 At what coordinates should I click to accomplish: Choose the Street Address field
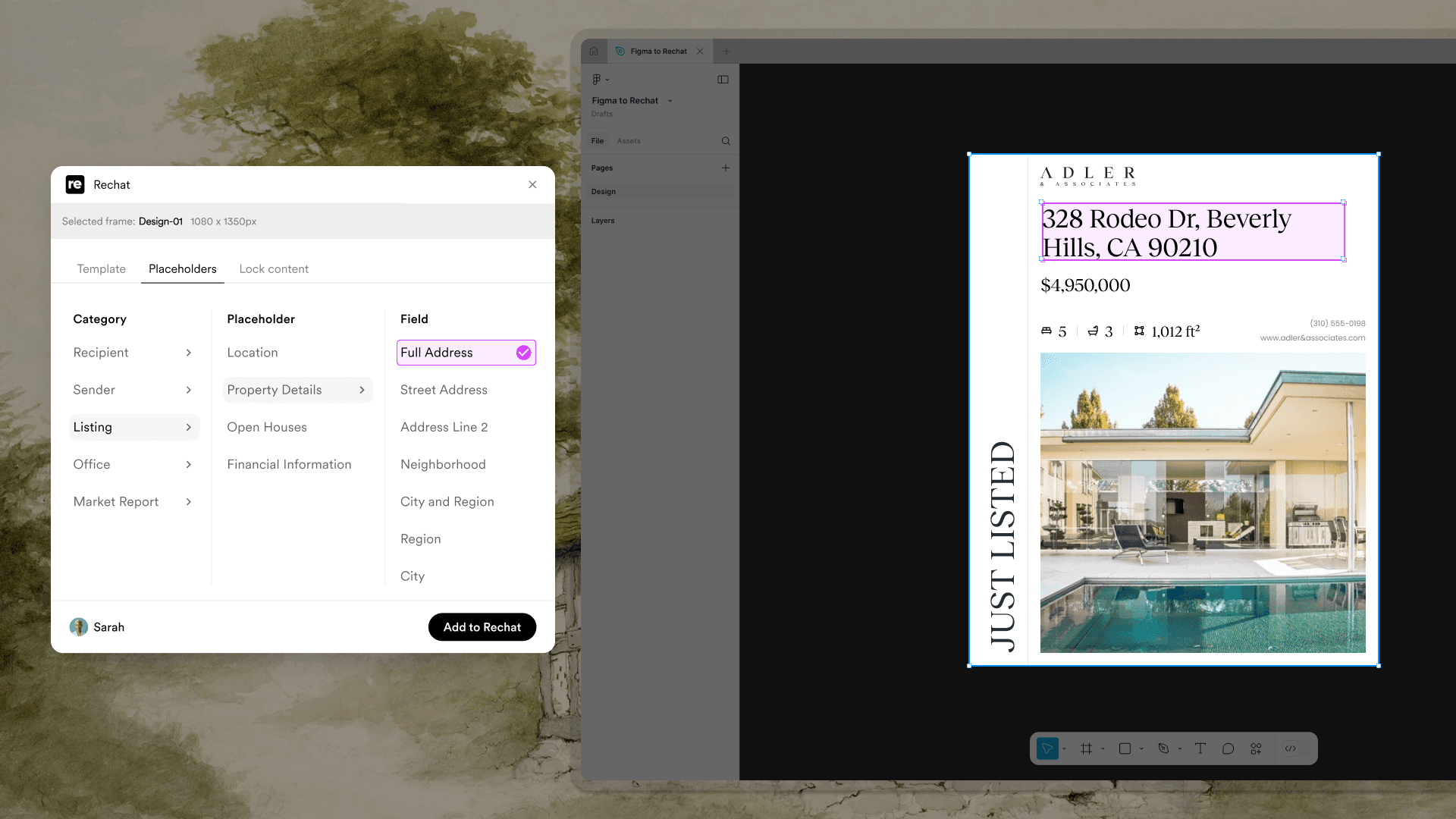tap(444, 390)
